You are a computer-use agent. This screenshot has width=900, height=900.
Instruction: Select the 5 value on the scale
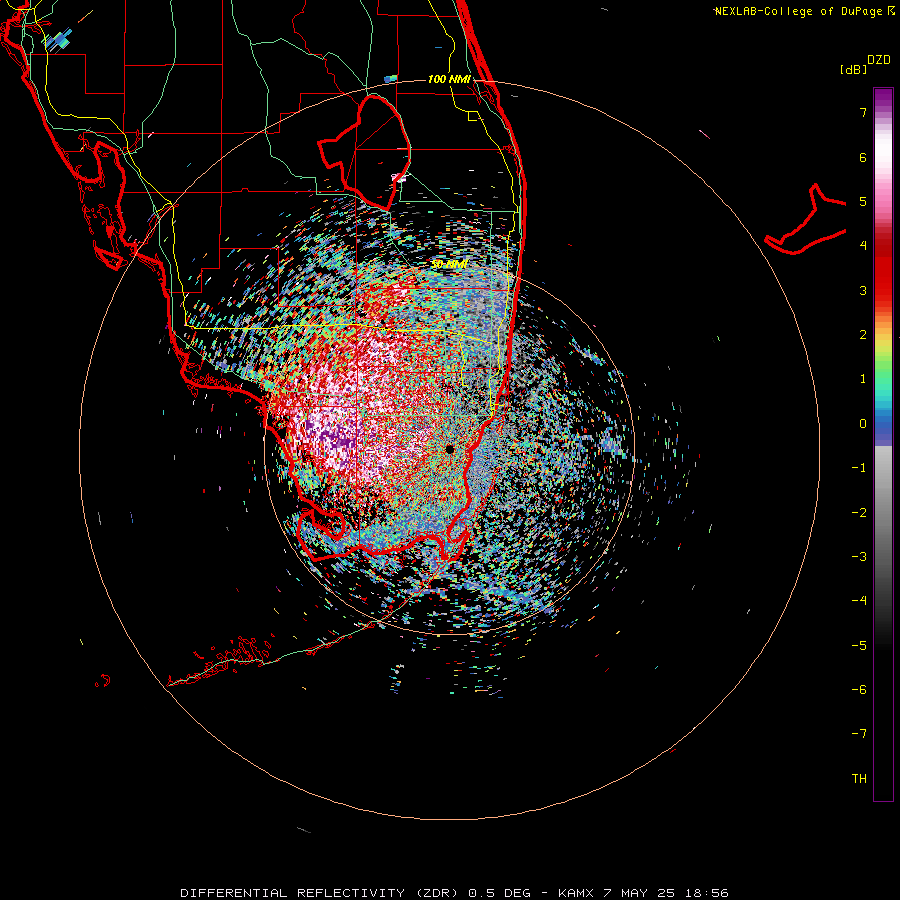pos(863,201)
